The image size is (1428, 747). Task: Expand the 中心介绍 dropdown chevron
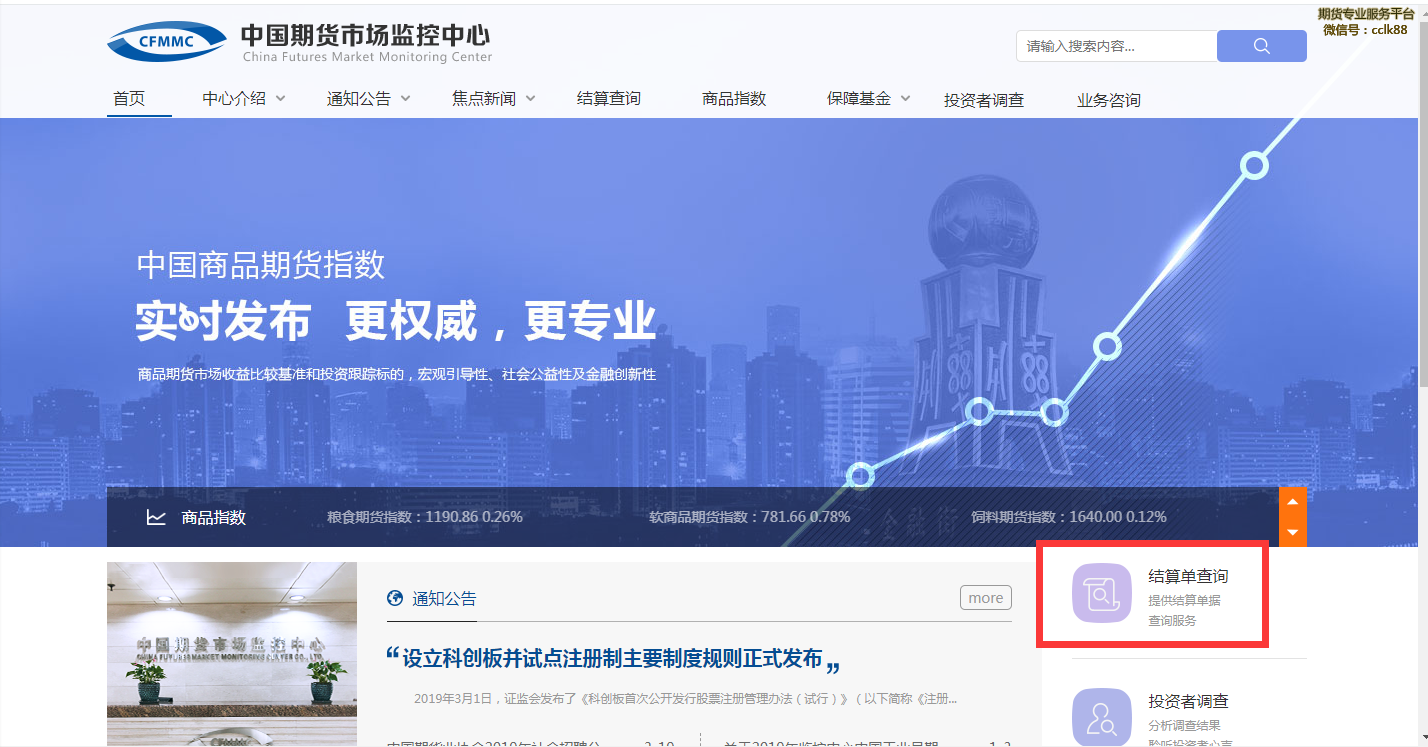coord(281,98)
